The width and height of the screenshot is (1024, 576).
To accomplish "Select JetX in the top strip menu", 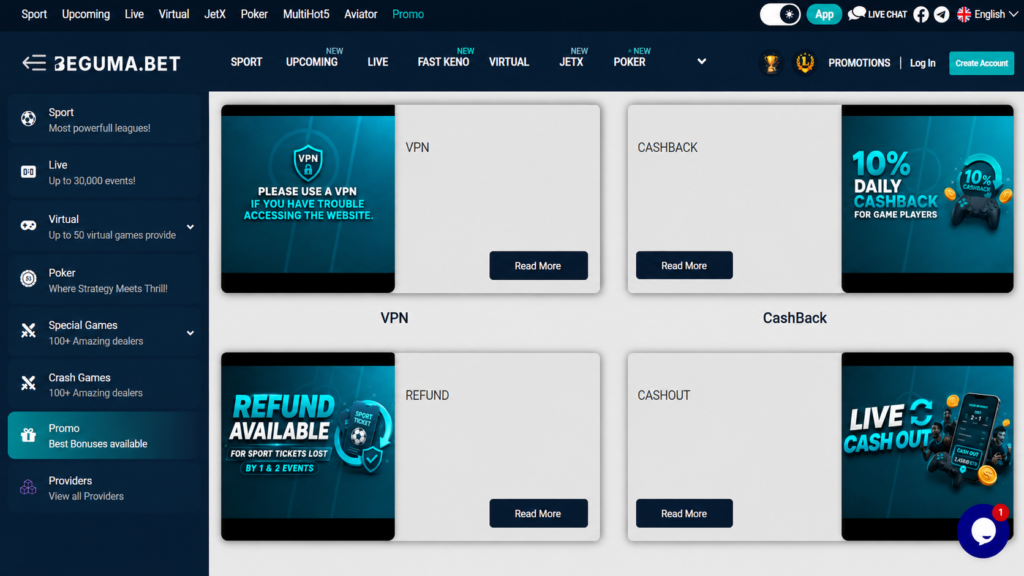I will 215,14.
